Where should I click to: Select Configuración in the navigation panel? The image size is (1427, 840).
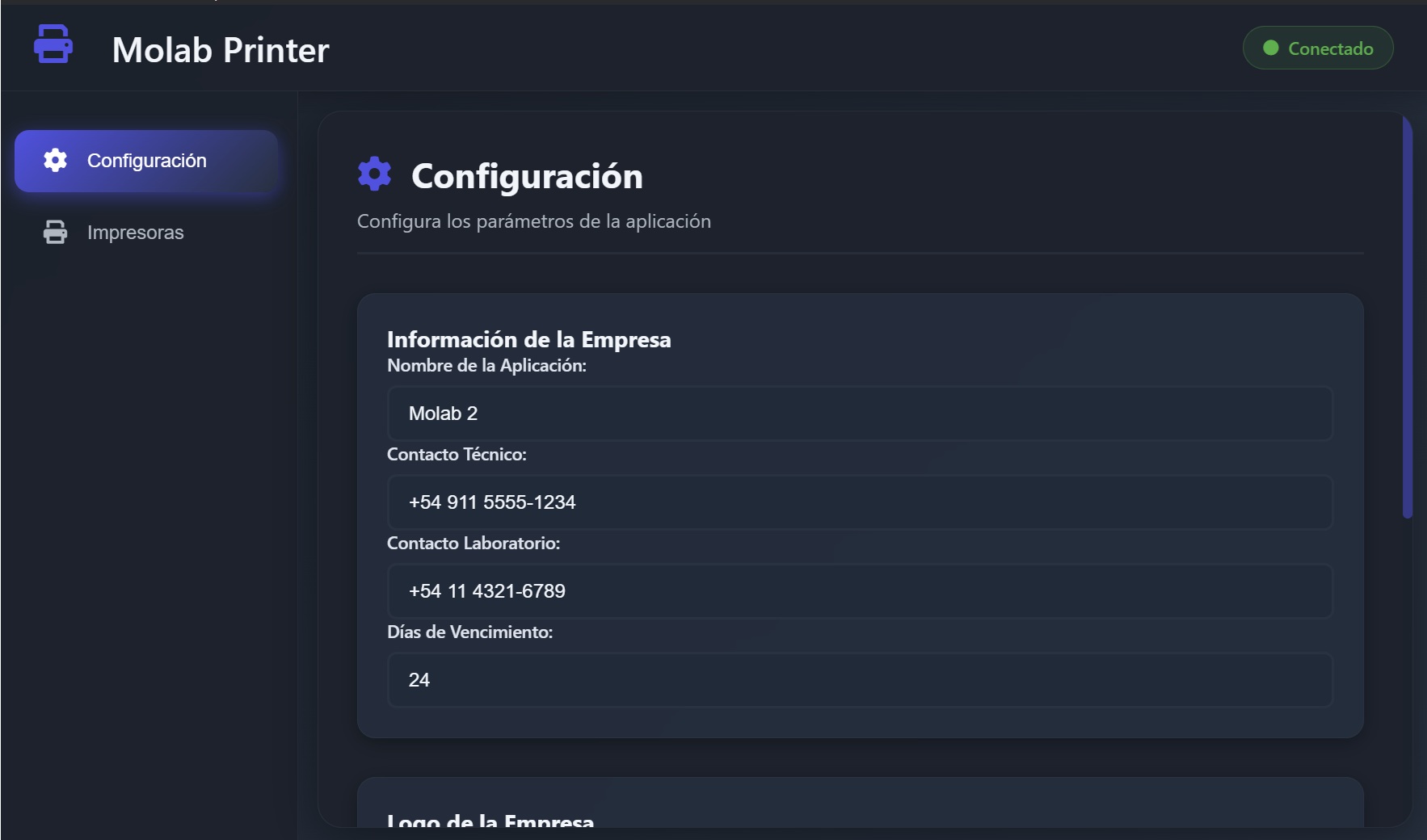146,161
